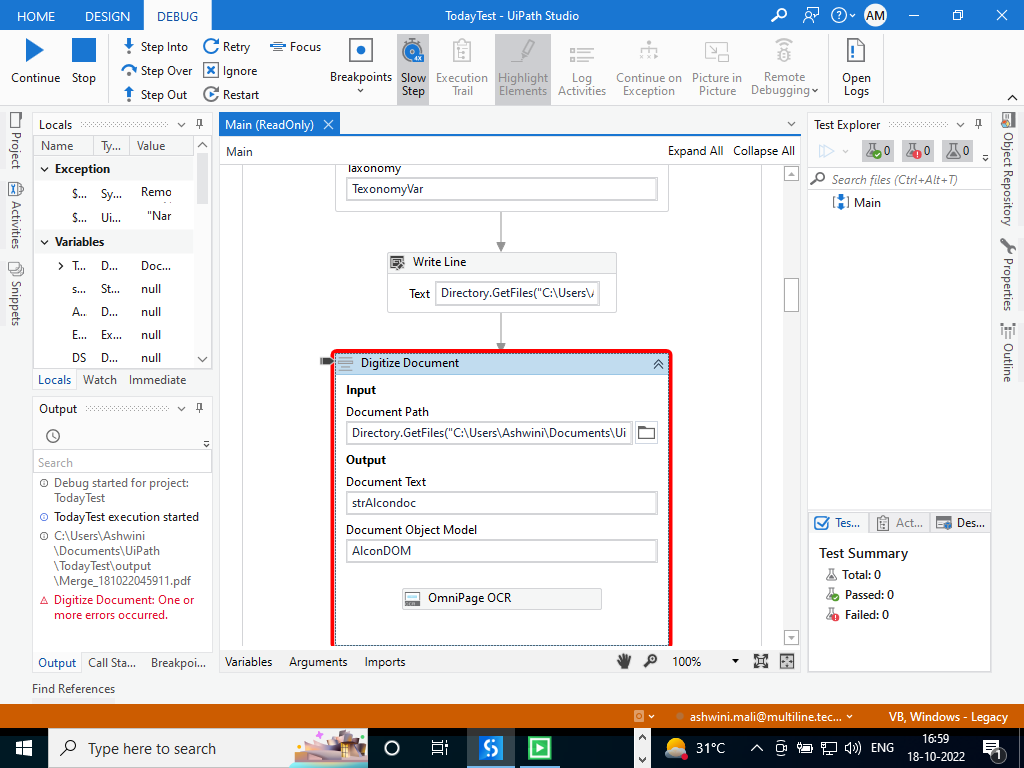Click the browse folder icon for Document Path
The height and width of the screenshot is (768, 1024).
pyautogui.click(x=646, y=432)
